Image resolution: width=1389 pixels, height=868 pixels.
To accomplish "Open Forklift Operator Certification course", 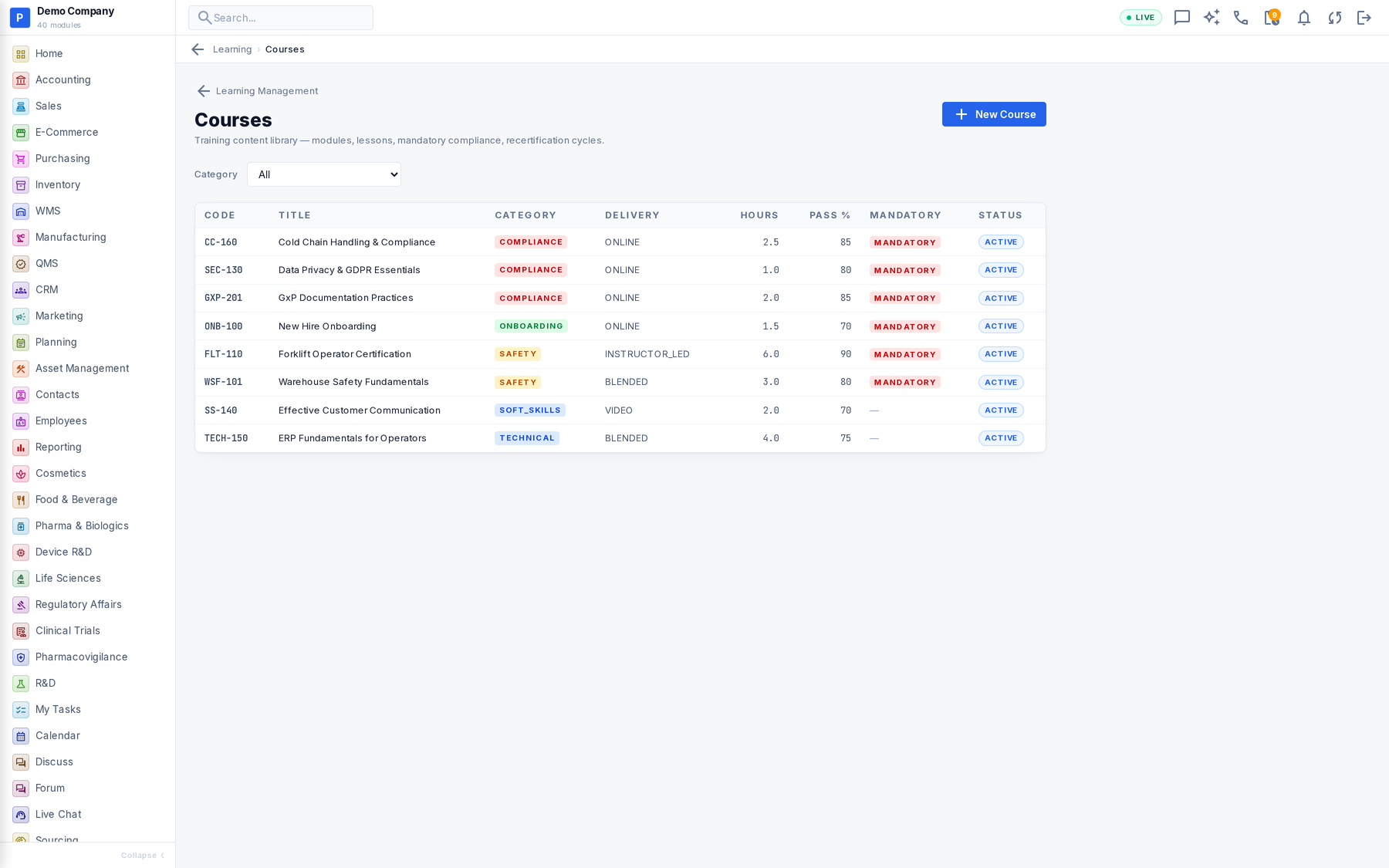I will 345,354.
